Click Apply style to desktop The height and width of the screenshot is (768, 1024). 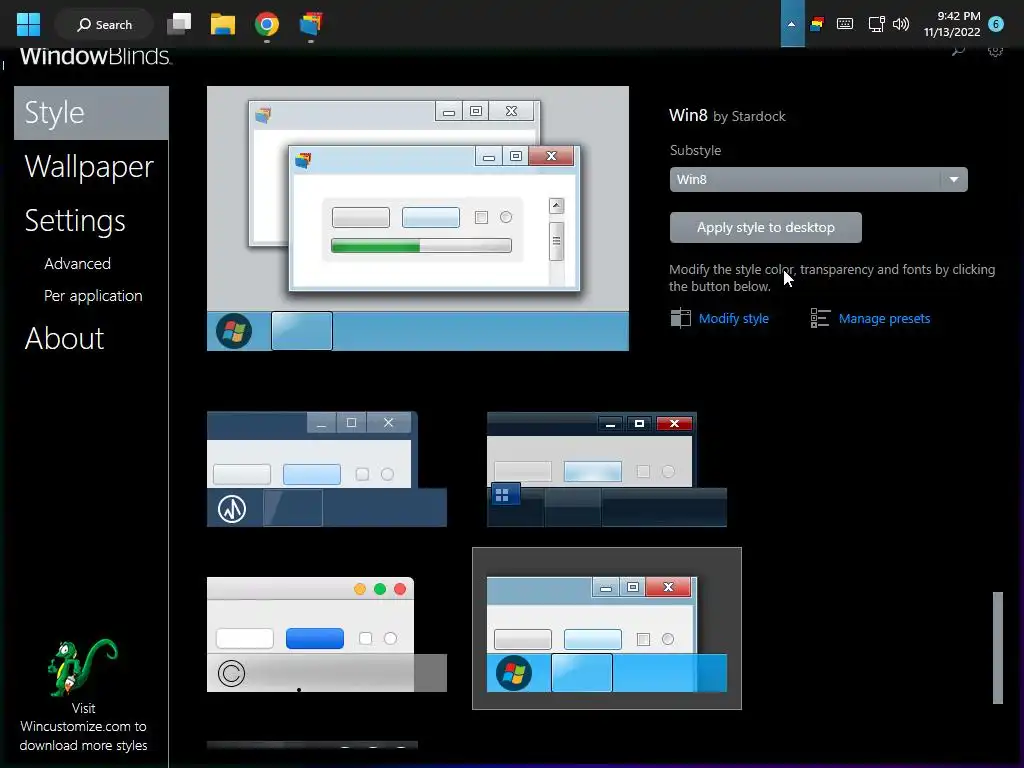(x=765, y=227)
